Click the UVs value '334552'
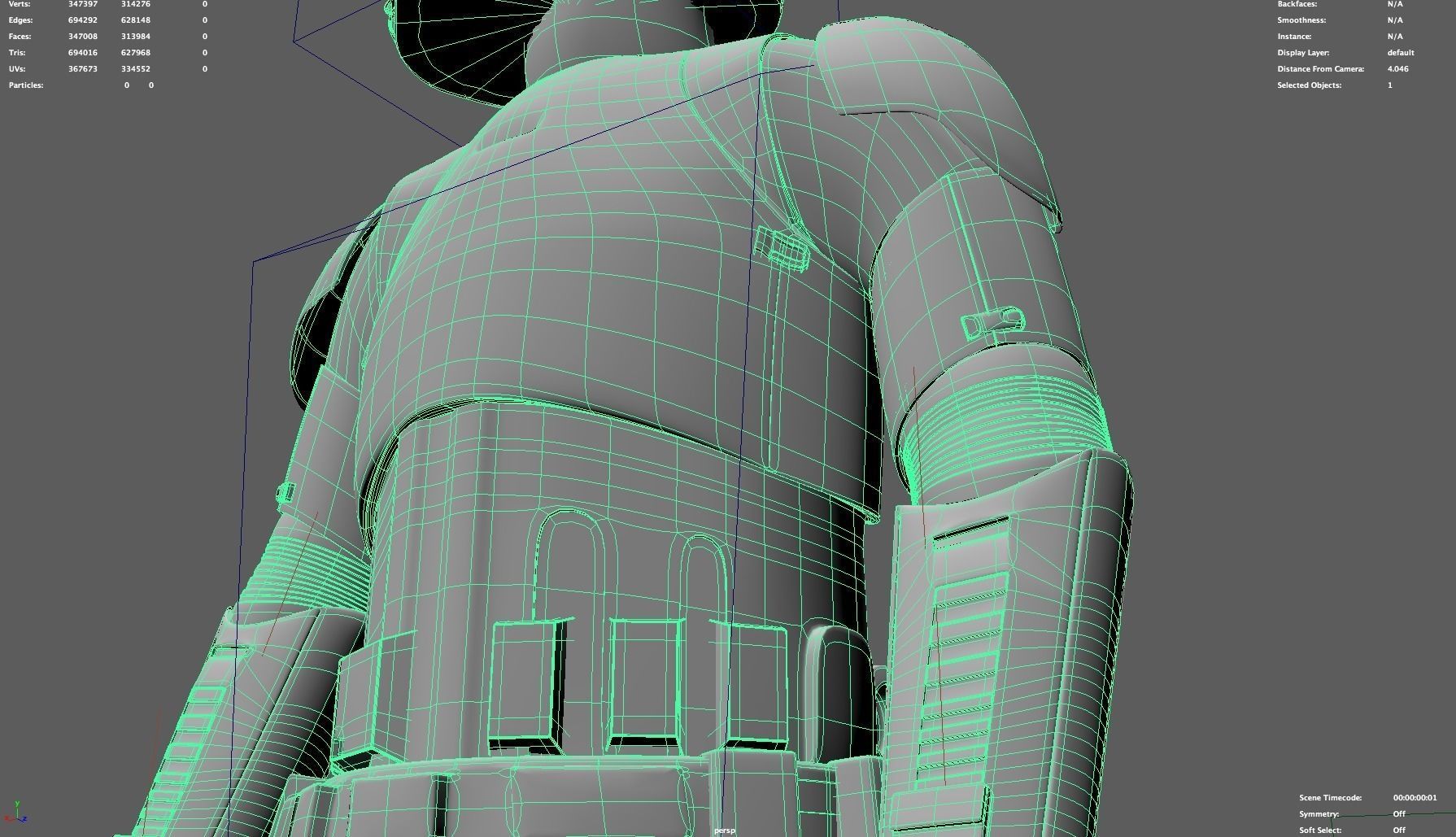This screenshot has height=837, width=1456. click(x=136, y=69)
